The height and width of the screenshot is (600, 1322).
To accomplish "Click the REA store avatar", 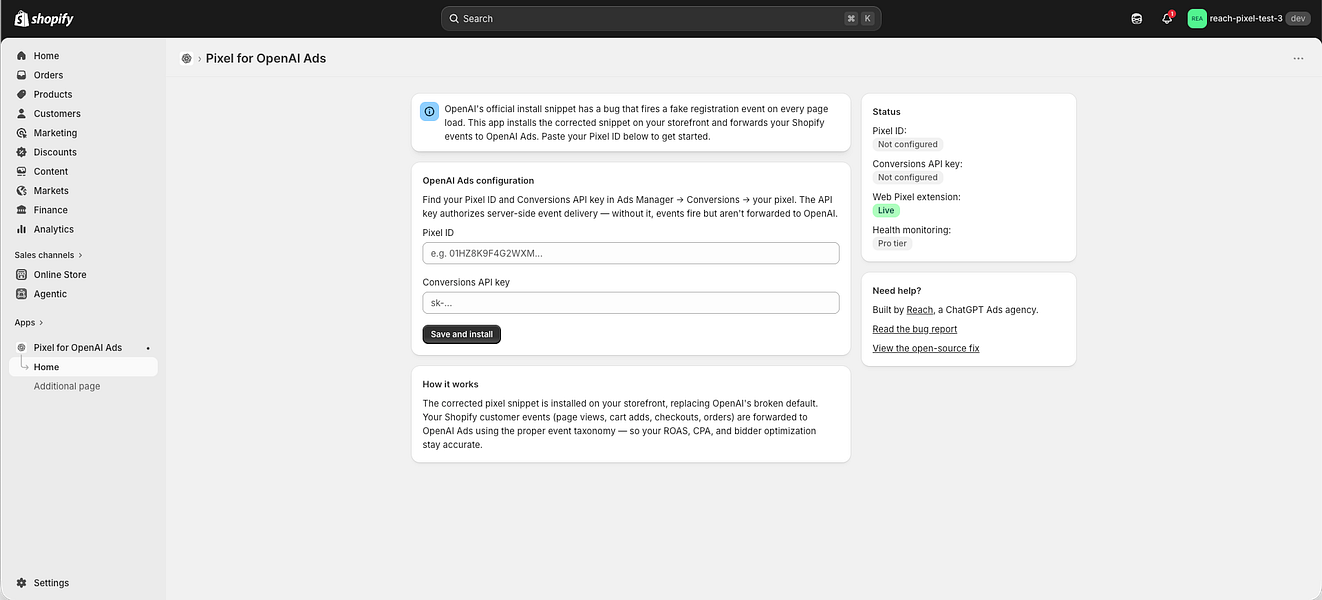I will coord(1197,18).
